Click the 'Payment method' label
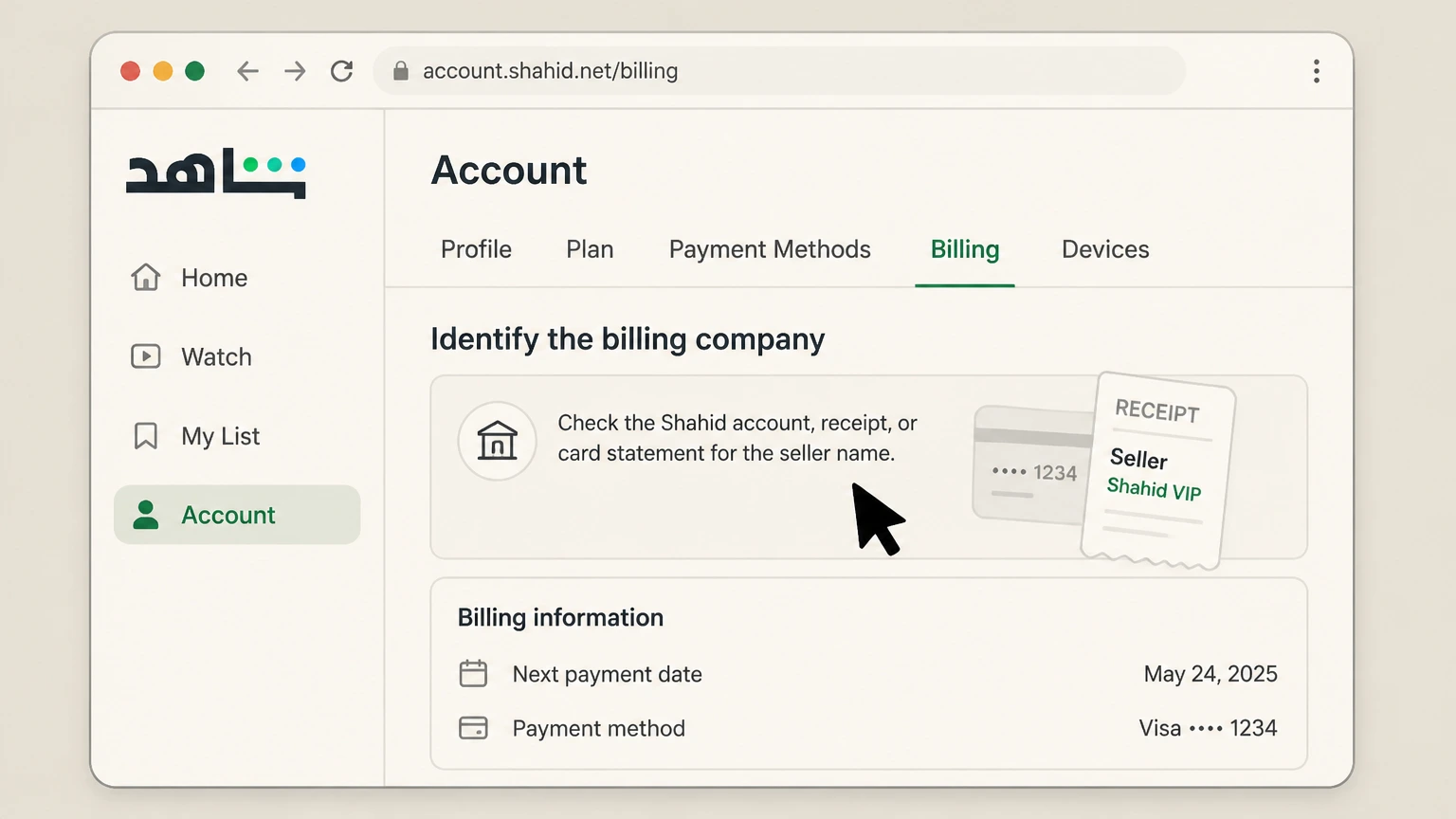The image size is (1456, 819). [599, 728]
